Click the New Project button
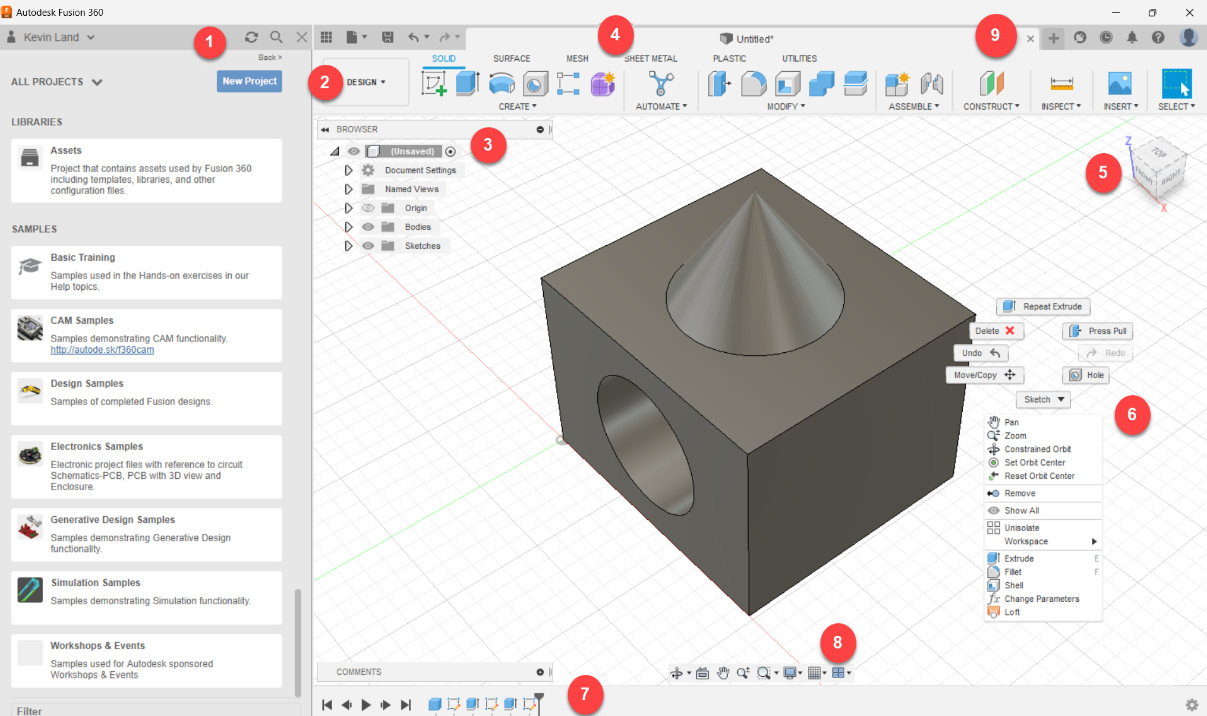Screen dimensions: 1207x716 [x=249, y=81]
